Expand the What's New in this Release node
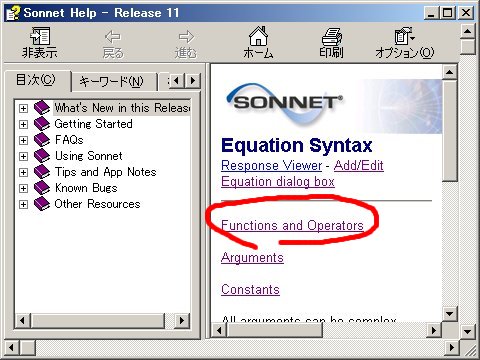Viewport: 480px width, 360px height. click(x=23, y=108)
